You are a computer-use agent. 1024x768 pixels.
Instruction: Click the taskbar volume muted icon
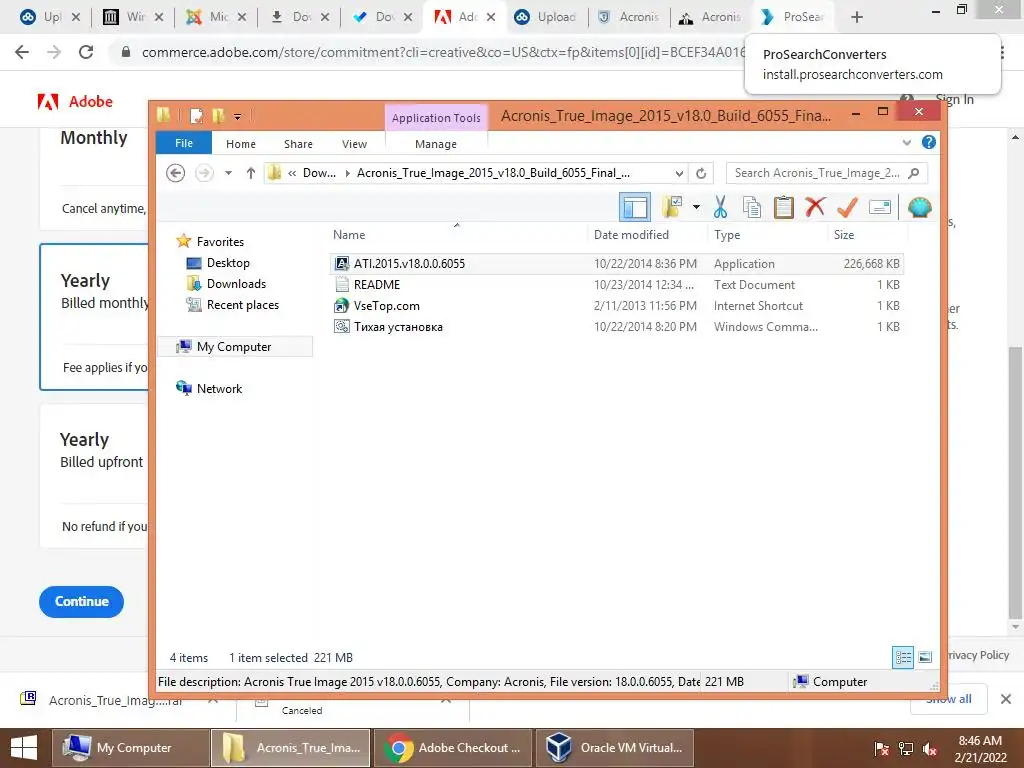(x=930, y=748)
